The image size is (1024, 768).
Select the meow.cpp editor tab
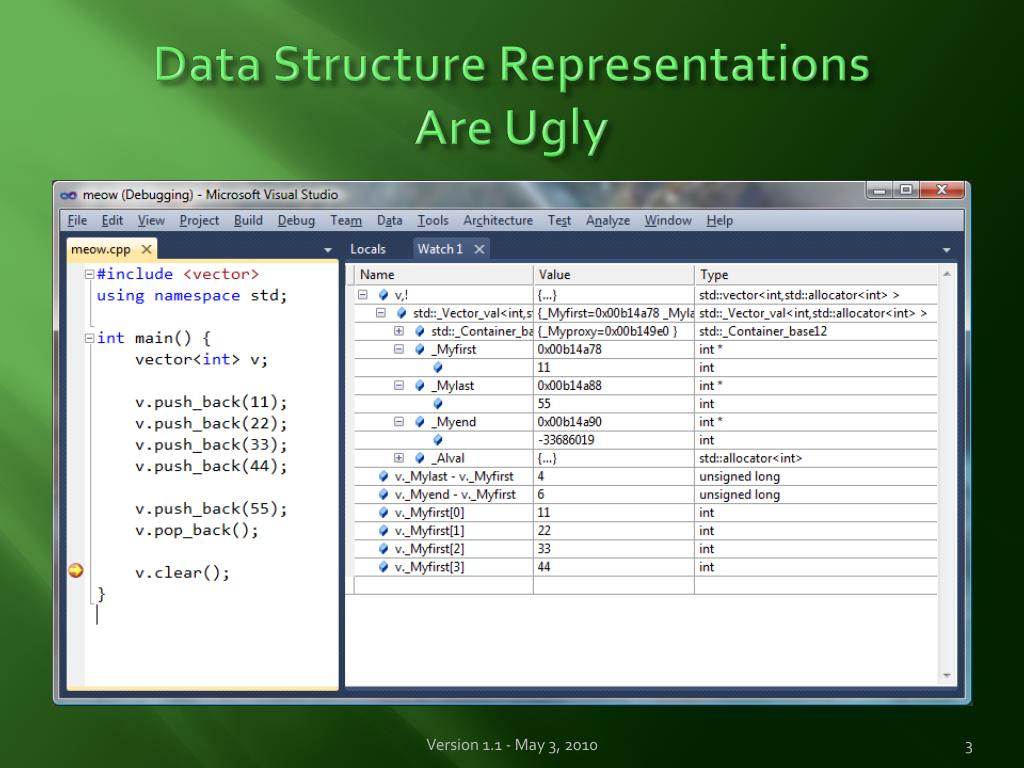click(x=101, y=249)
